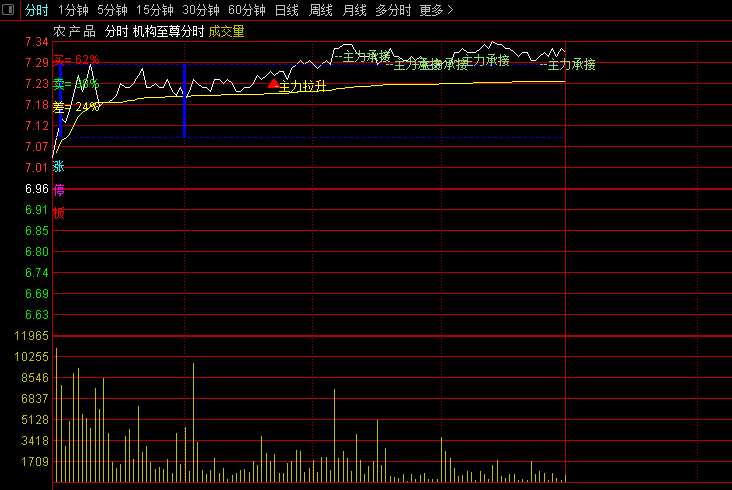
Task: Click the 7.34 price axis label
Action: pyautogui.click(x=37, y=42)
